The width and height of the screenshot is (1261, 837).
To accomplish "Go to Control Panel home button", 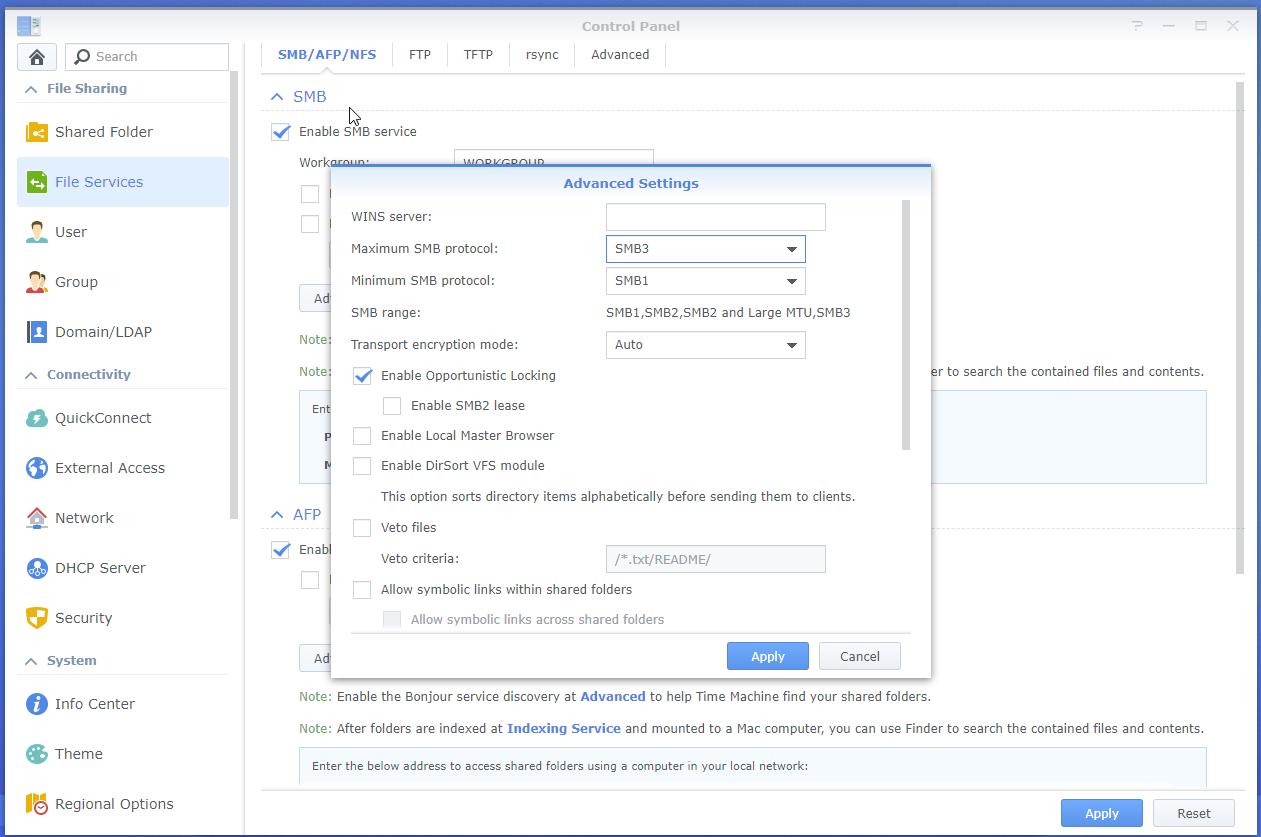I will point(37,57).
